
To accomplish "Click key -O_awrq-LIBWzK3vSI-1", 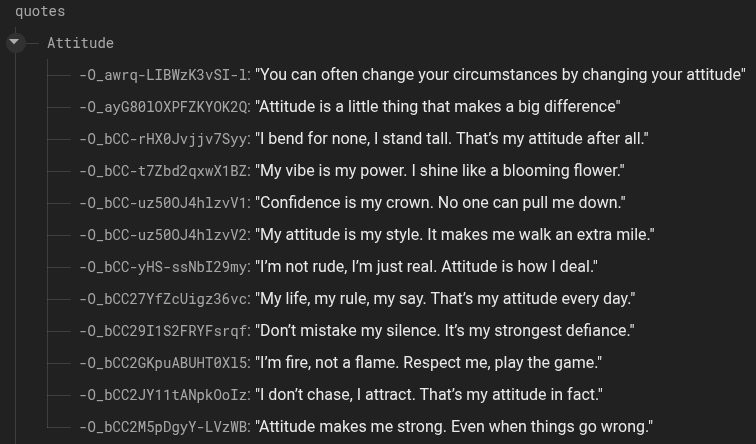I will coord(164,75).
